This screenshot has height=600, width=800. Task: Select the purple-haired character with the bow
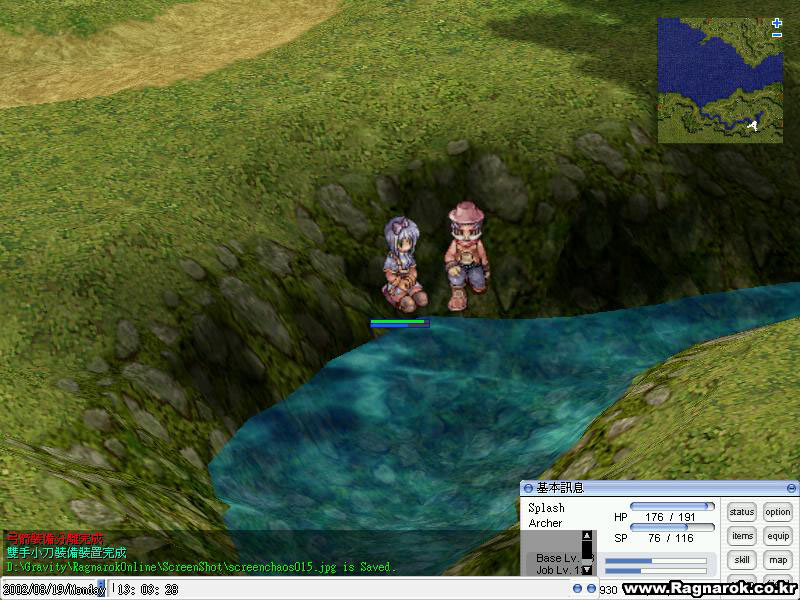click(x=403, y=264)
